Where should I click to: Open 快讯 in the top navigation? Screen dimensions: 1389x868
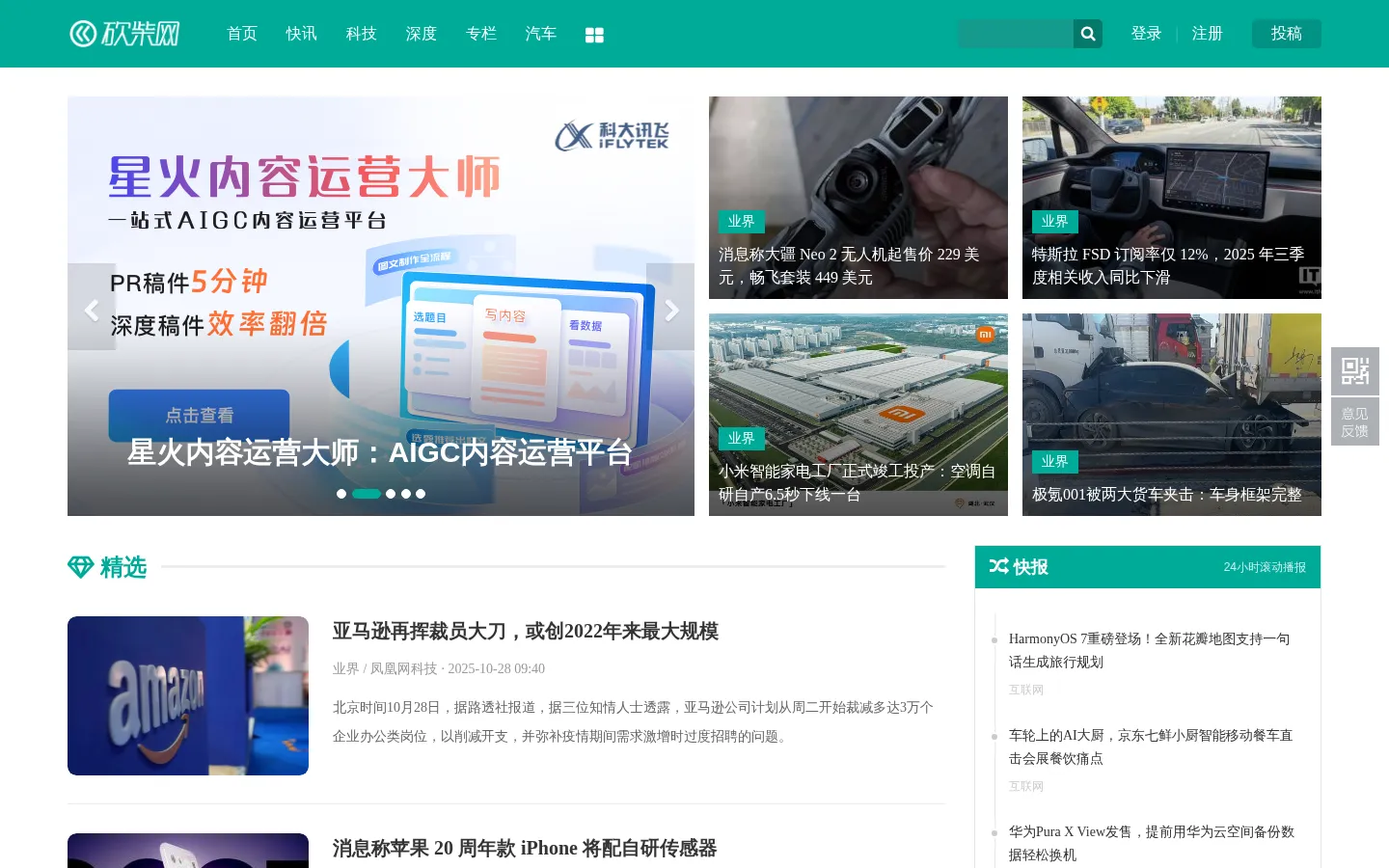pyautogui.click(x=302, y=34)
